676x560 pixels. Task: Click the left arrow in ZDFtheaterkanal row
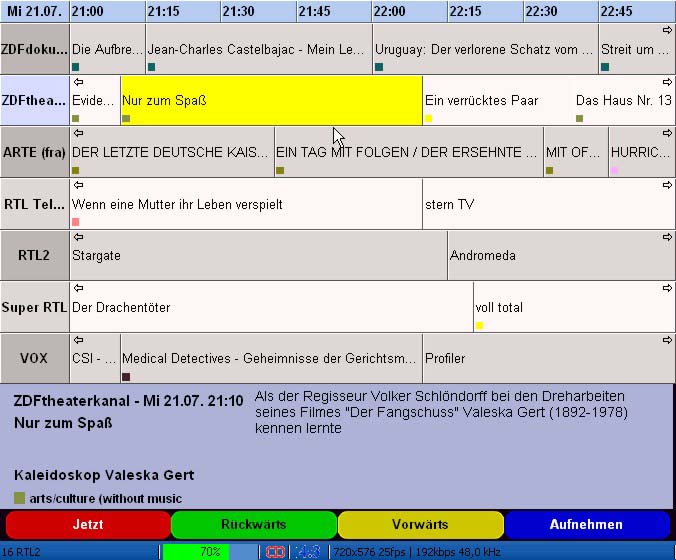(78, 82)
